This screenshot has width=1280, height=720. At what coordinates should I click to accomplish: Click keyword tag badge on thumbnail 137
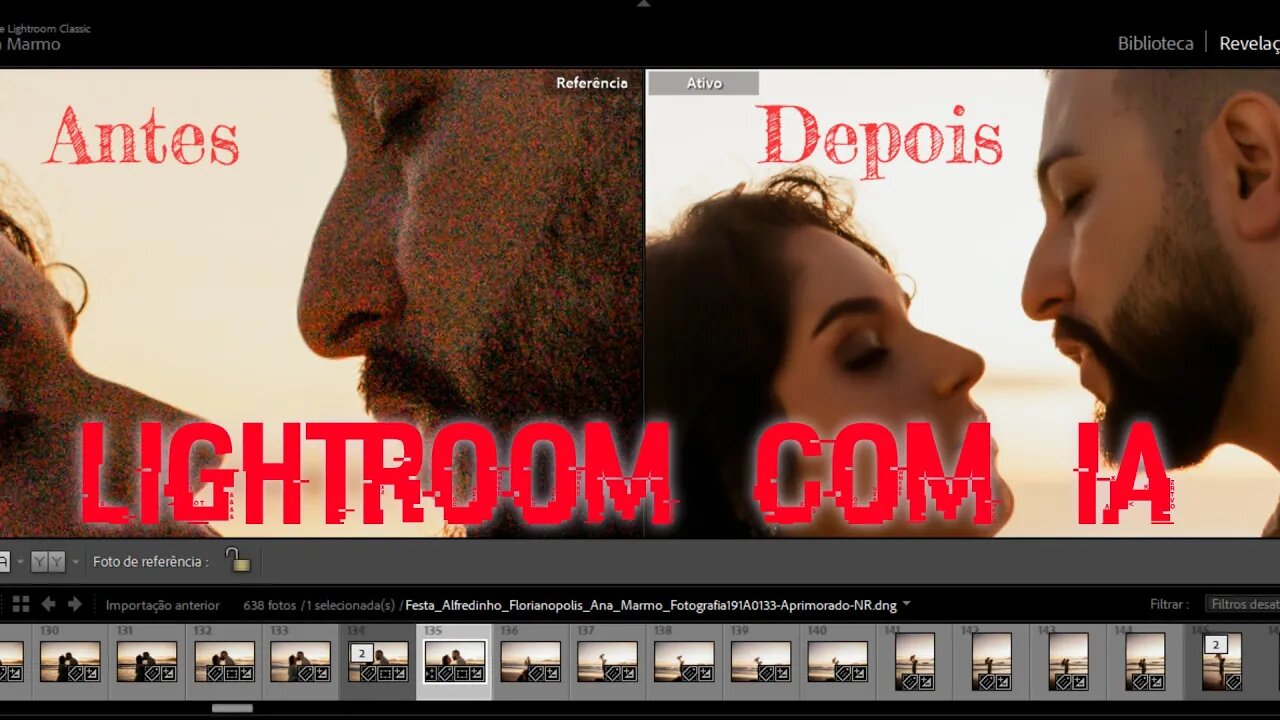(613, 673)
